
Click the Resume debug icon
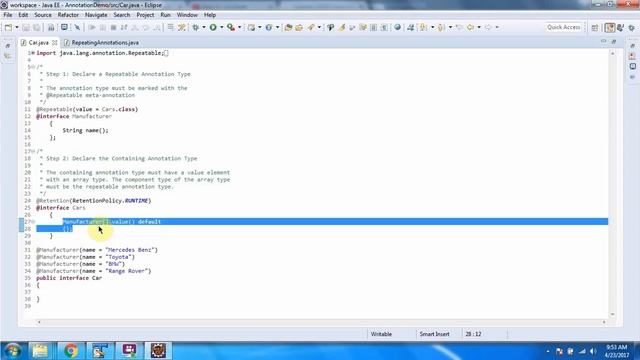92,27
